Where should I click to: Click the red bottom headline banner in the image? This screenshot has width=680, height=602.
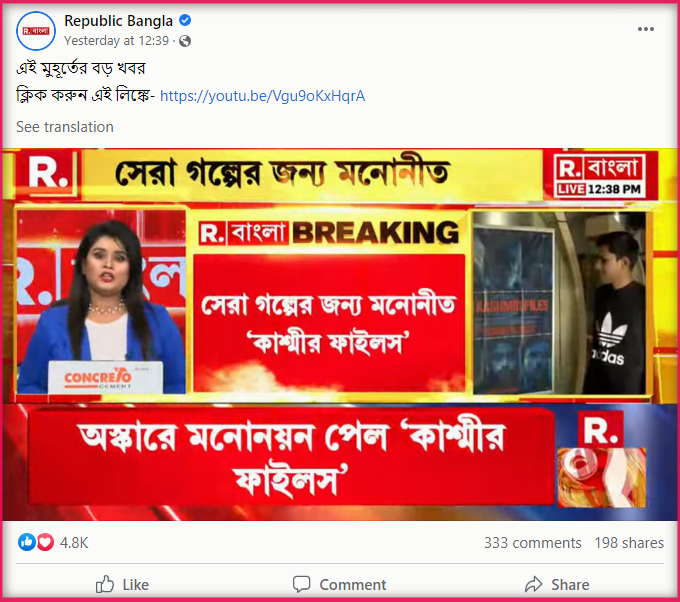pyautogui.click(x=291, y=458)
